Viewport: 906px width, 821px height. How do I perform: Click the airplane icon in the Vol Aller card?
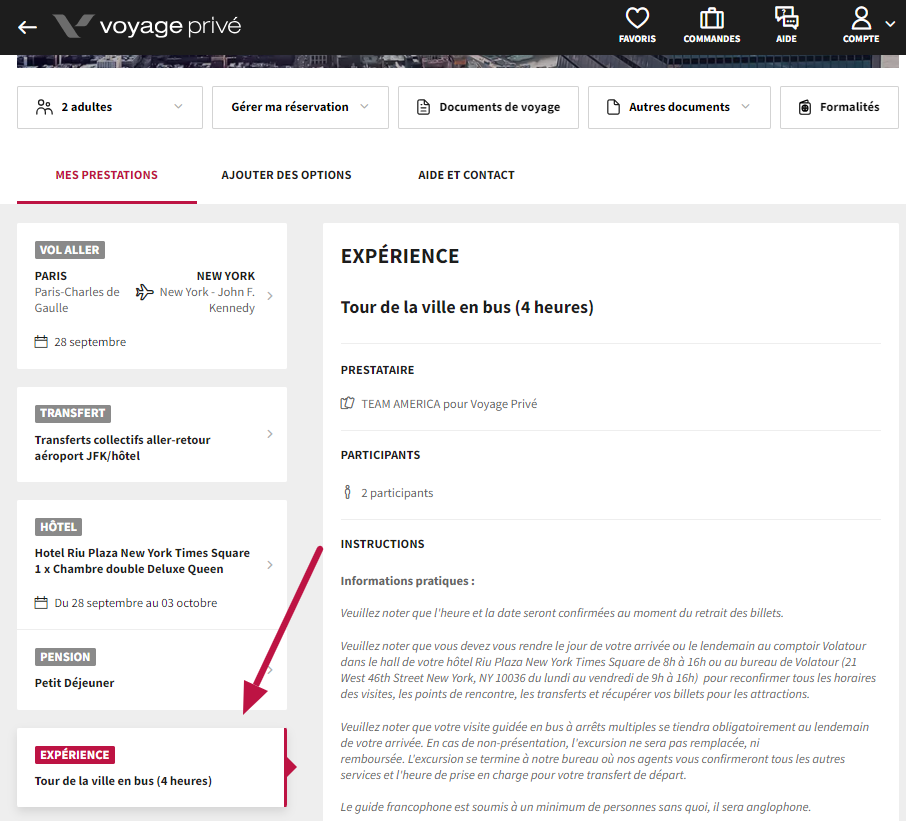coord(144,292)
